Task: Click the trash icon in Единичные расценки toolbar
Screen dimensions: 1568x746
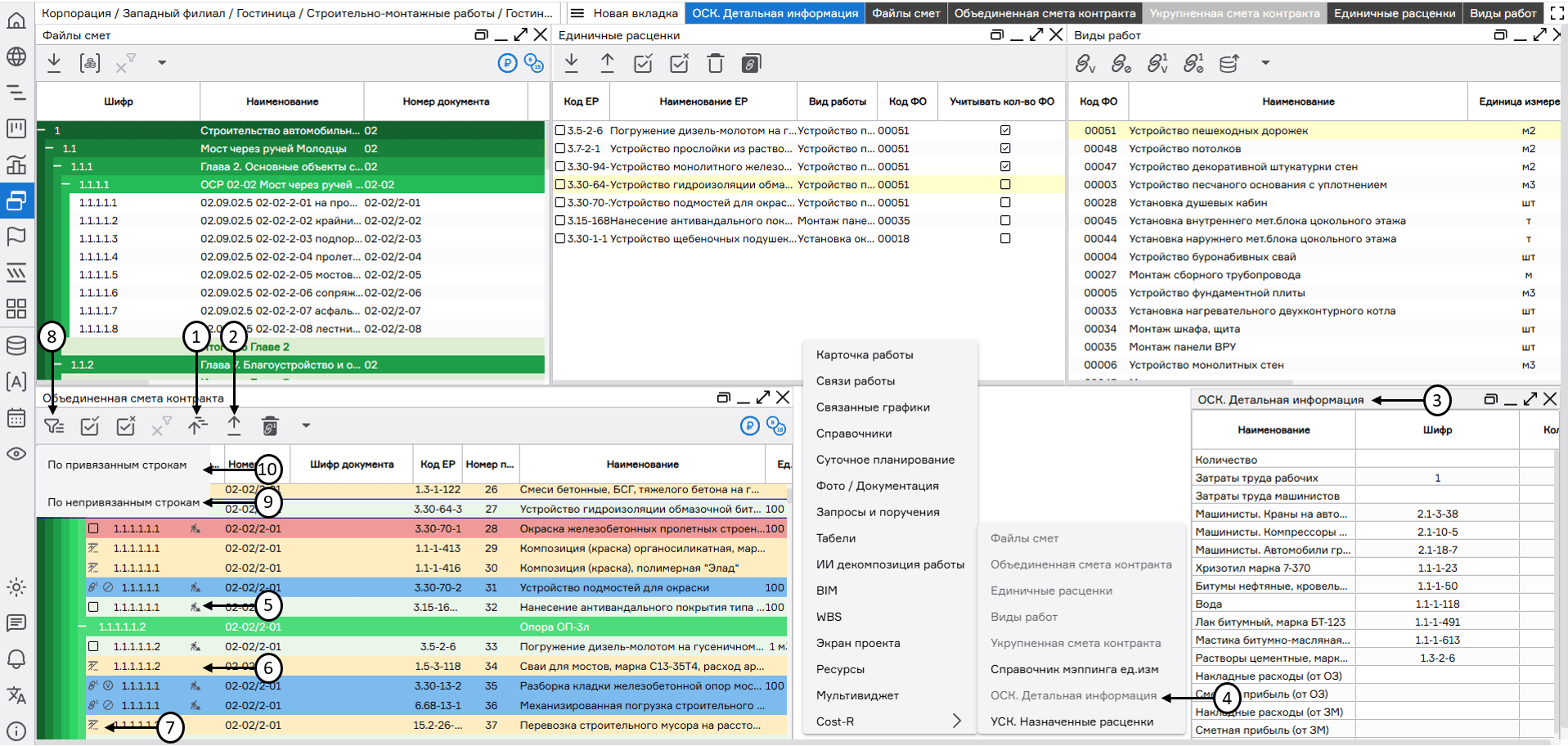Action: [x=715, y=63]
